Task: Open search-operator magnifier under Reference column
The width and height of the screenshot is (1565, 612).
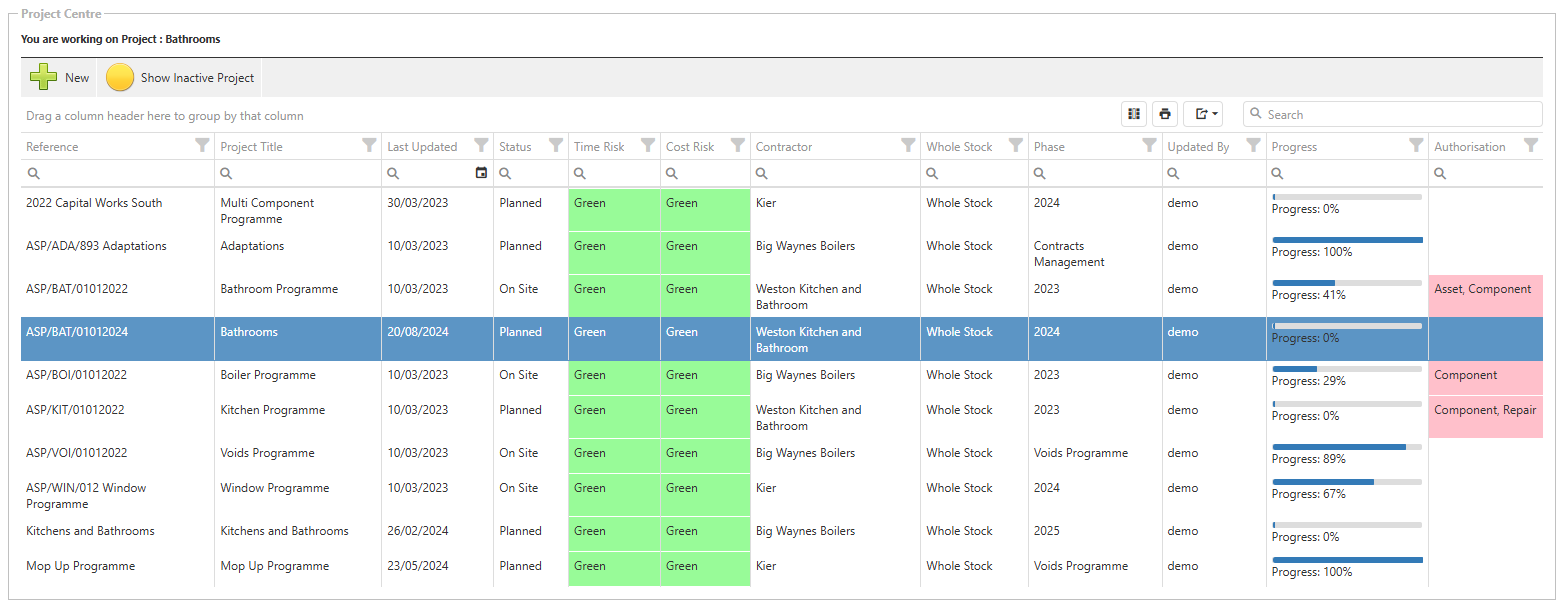Action: [33, 173]
